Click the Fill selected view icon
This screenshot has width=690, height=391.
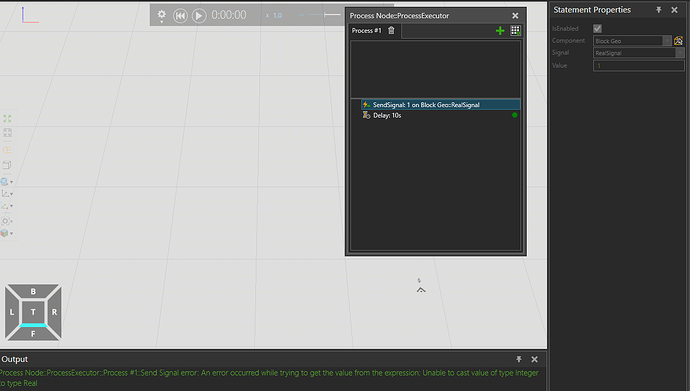7,132
